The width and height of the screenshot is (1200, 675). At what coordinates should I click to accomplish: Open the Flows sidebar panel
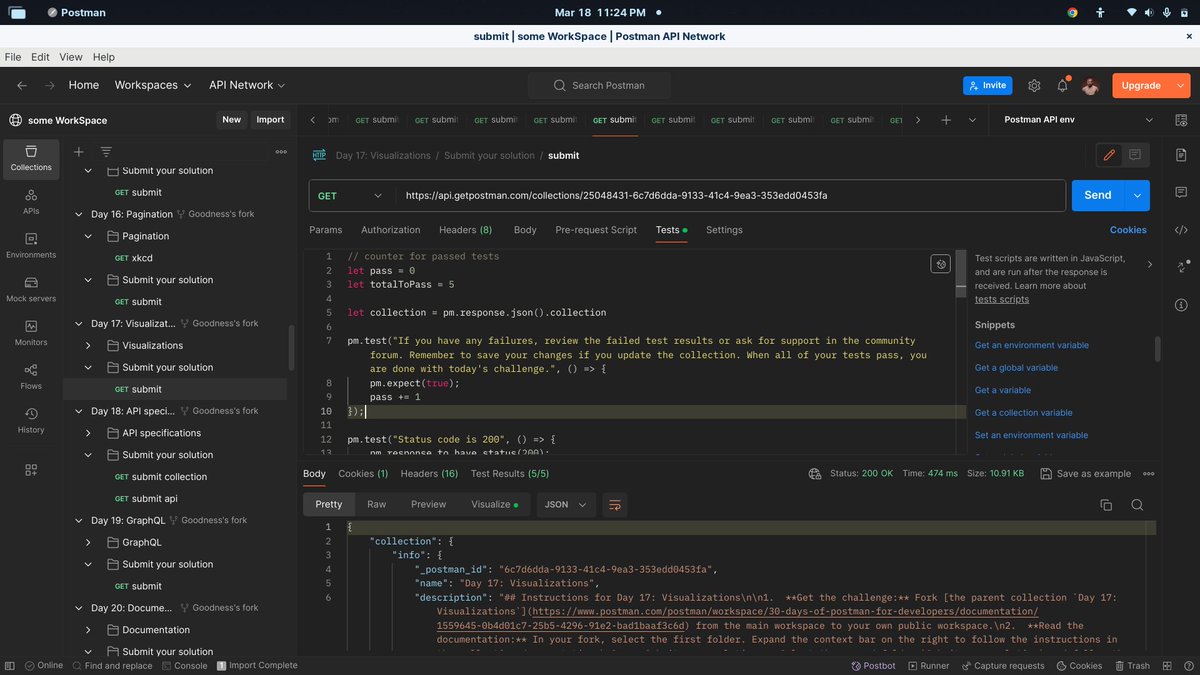[x=31, y=376]
